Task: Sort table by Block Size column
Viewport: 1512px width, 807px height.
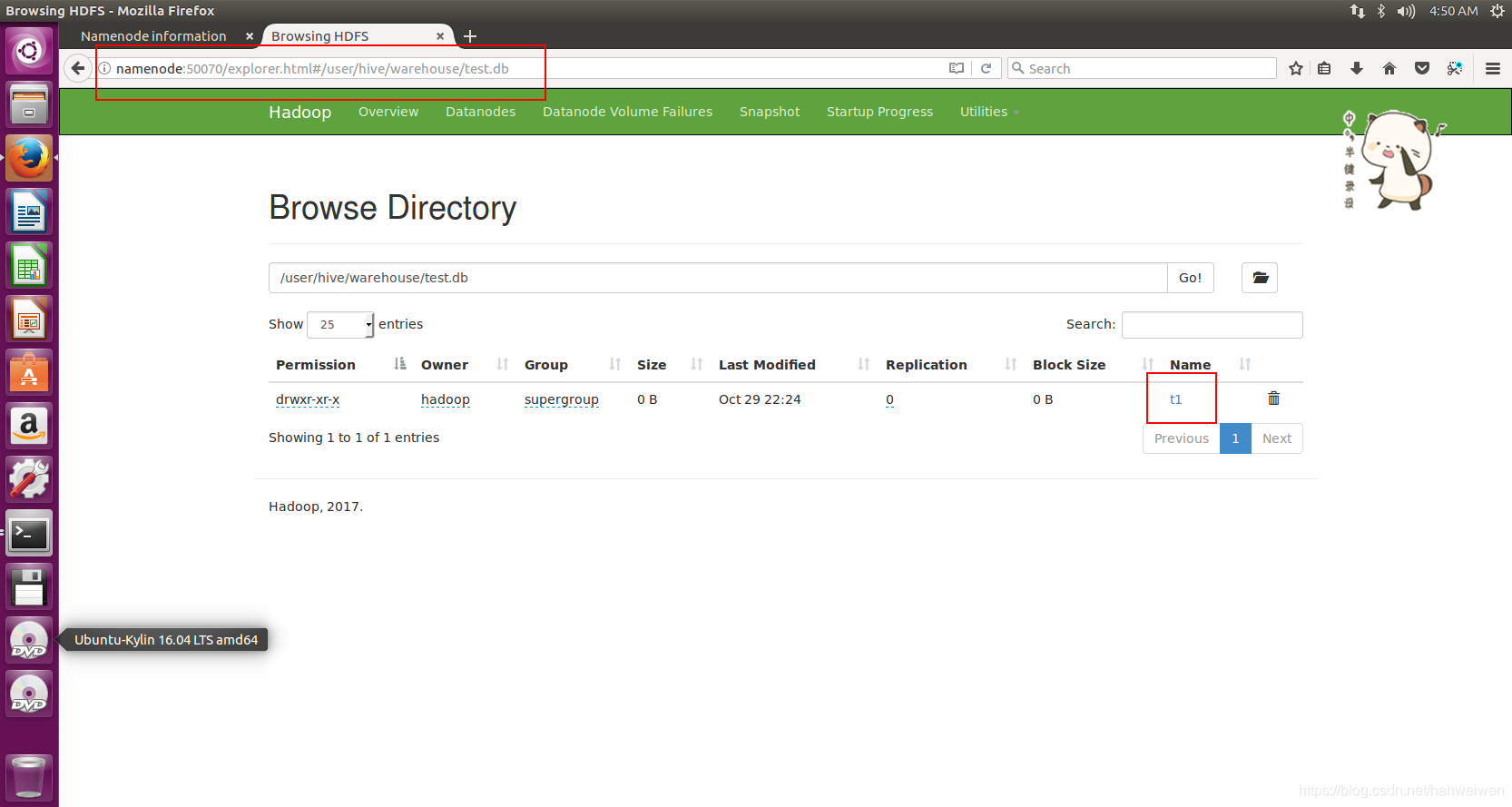Action: coord(1094,364)
